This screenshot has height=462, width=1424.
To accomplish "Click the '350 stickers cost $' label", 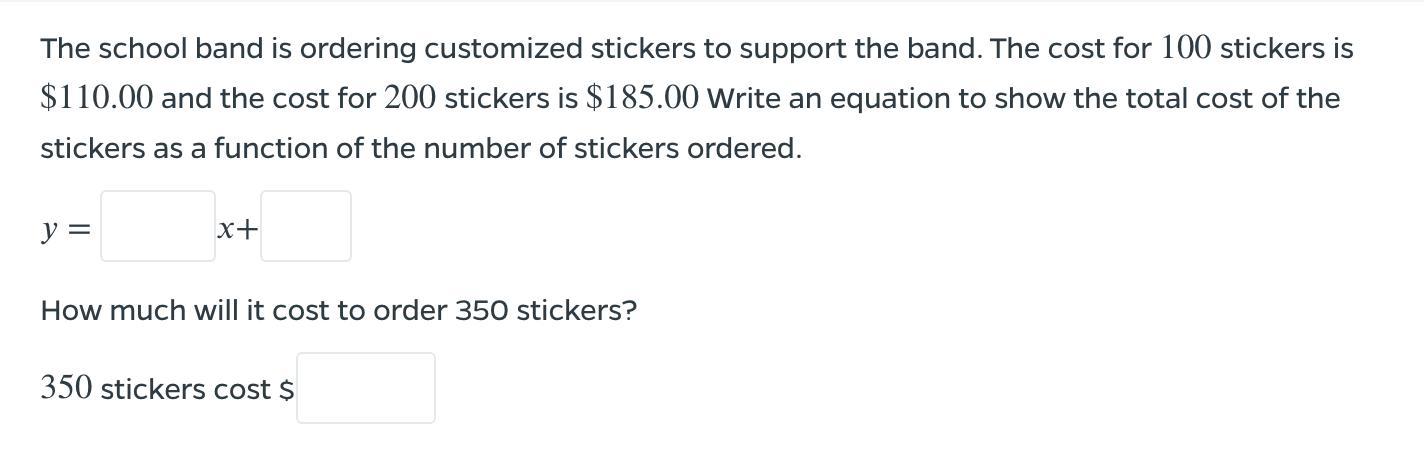I will pyautogui.click(x=168, y=388).
